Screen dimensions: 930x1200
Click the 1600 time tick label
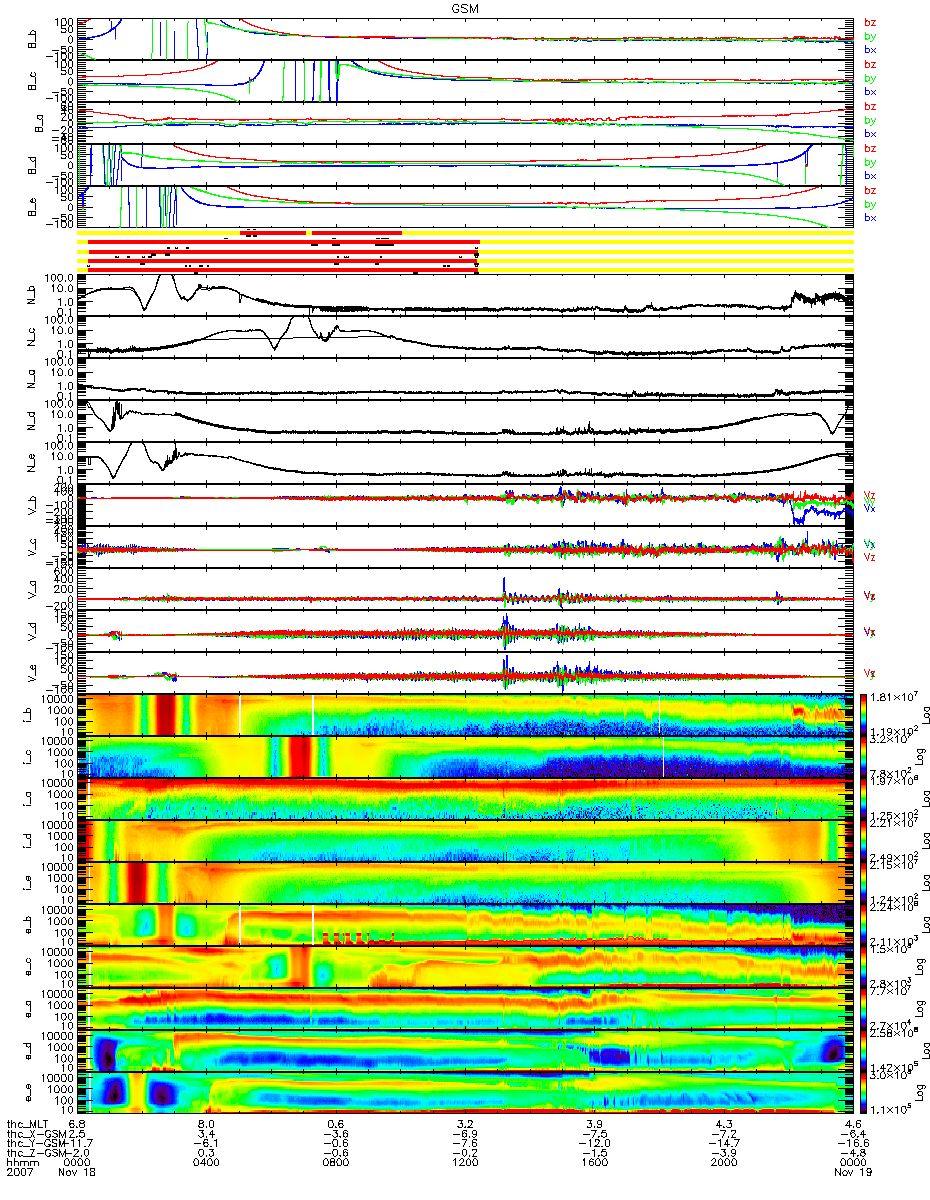pos(593,1163)
